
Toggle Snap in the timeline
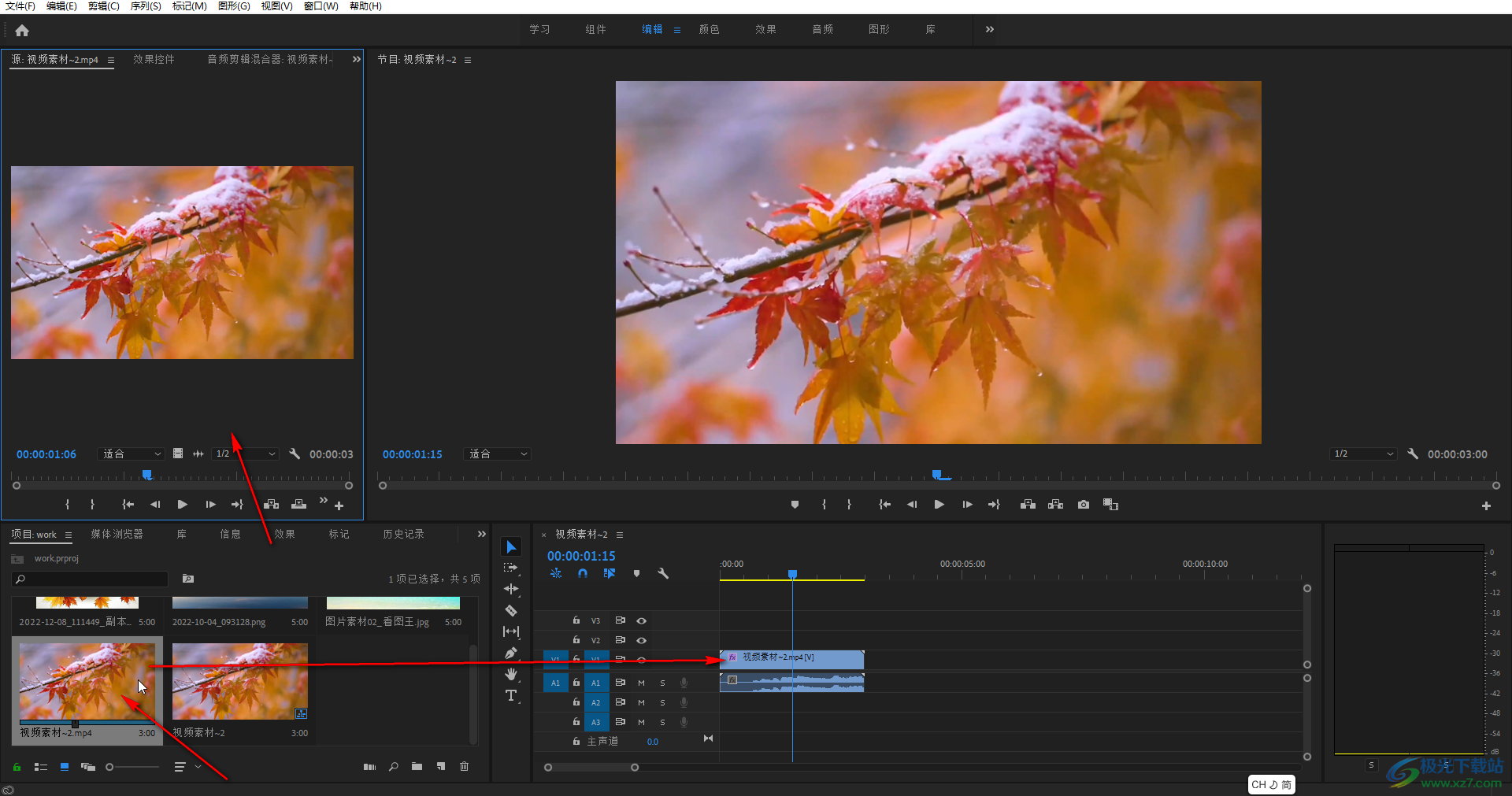point(583,574)
